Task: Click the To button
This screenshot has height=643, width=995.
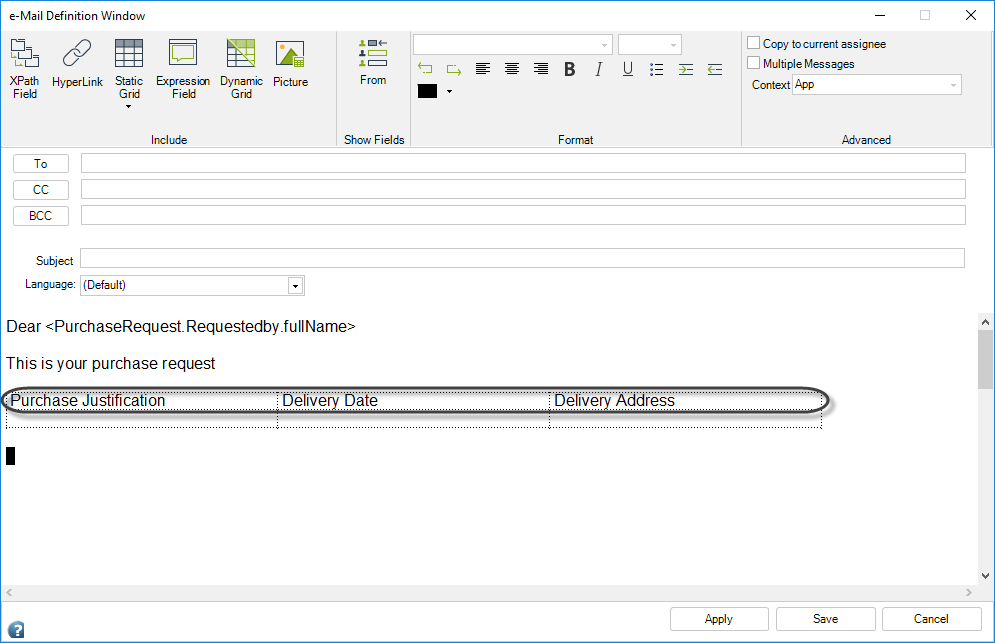Action: point(41,164)
